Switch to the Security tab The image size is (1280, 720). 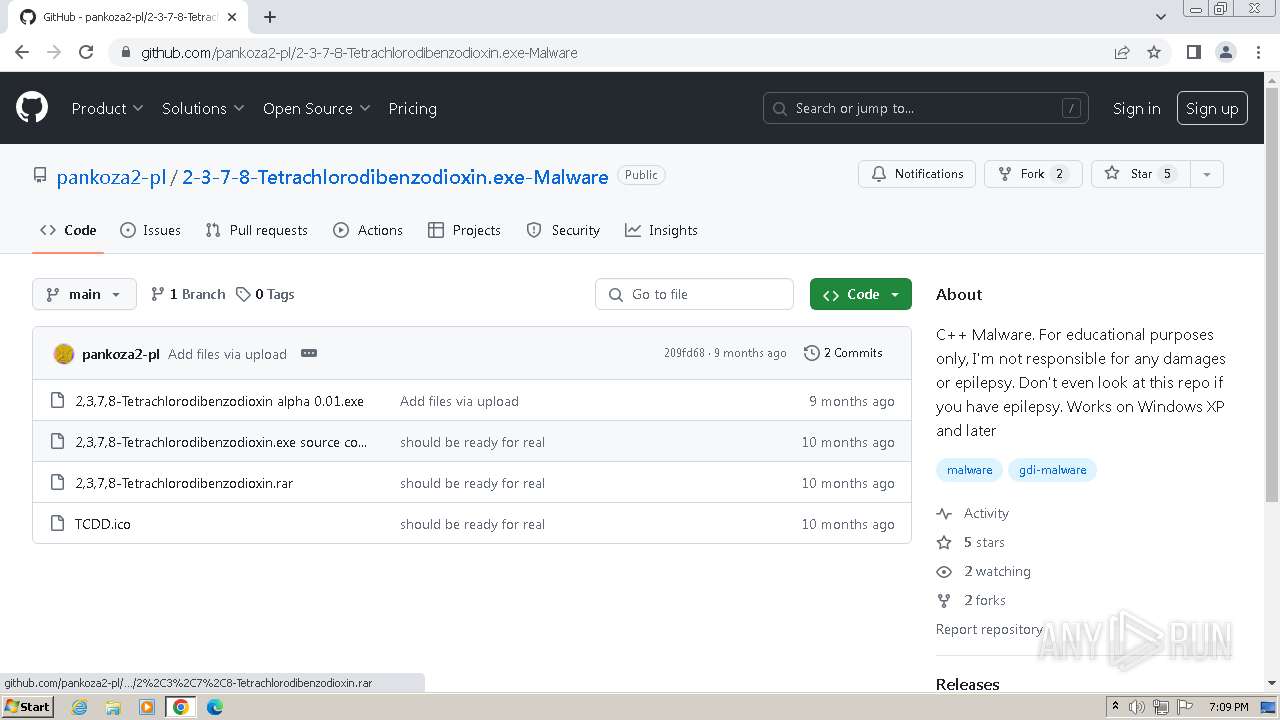[563, 230]
